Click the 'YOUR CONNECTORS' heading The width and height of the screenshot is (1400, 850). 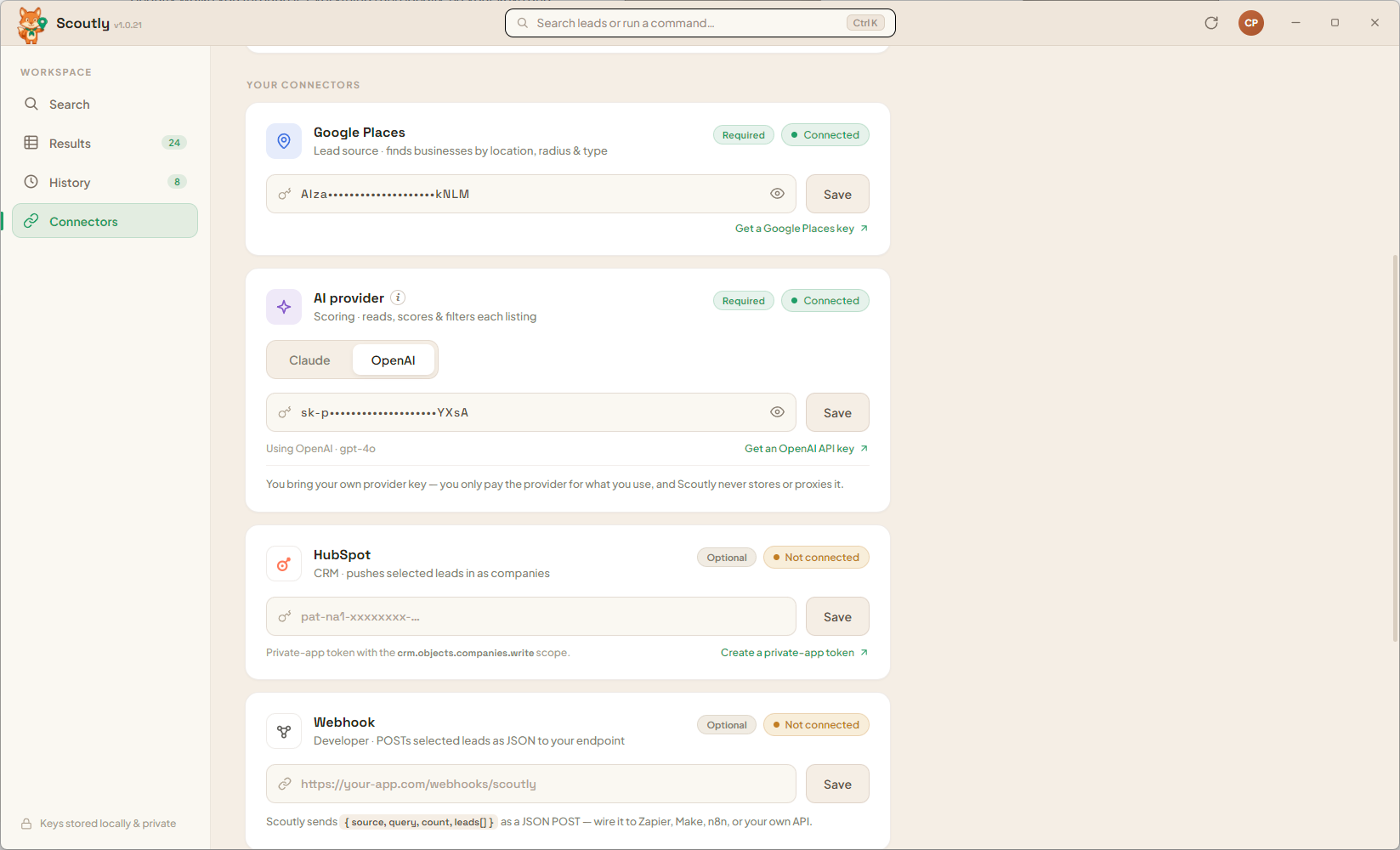click(303, 85)
